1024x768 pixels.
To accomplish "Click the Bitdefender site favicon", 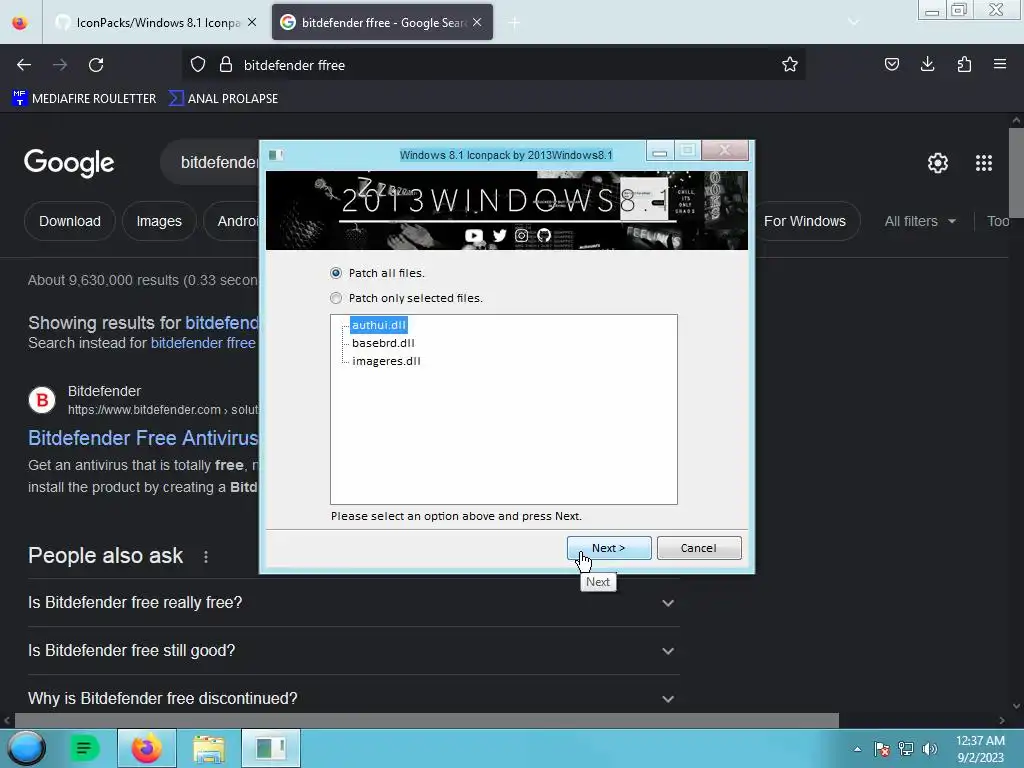I will (42, 400).
